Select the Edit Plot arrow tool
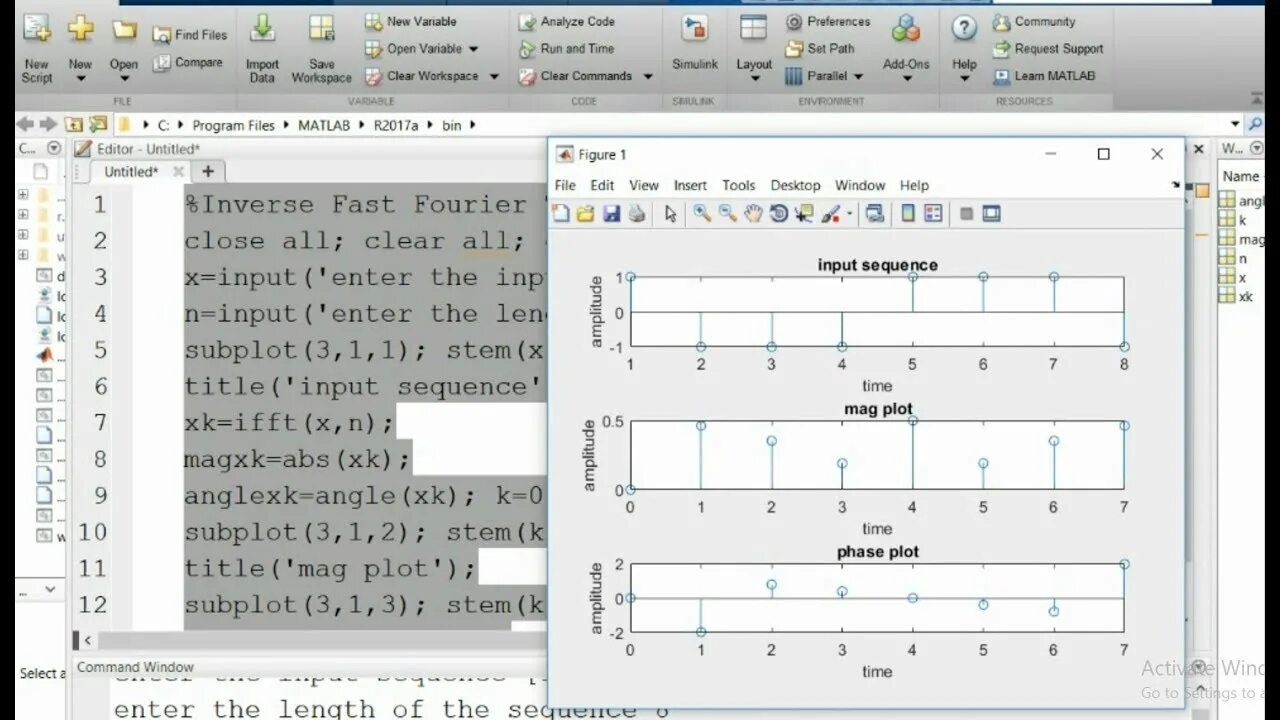The image size is (1280, 720). [x=670, y=213]
